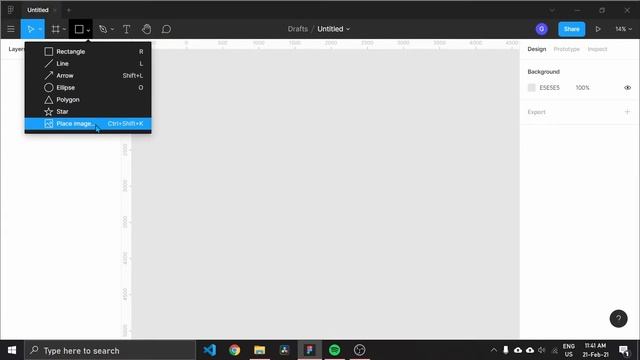Open the Windows Start menu
640x360 pixels.
pyautogui.click(x=12, y=350)
